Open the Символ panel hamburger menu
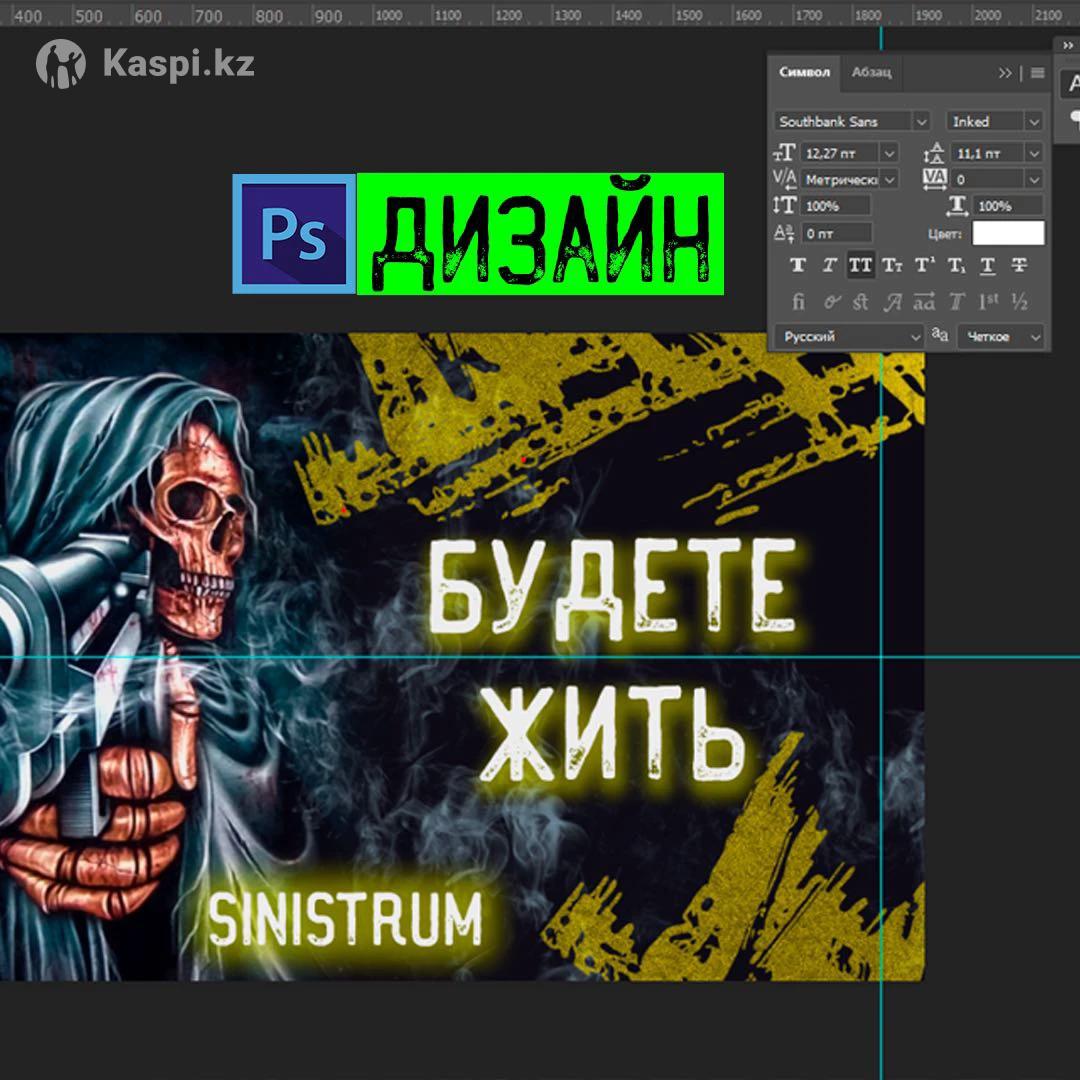Screen dimensions: 1080x1080 (x=1037, y=73)
